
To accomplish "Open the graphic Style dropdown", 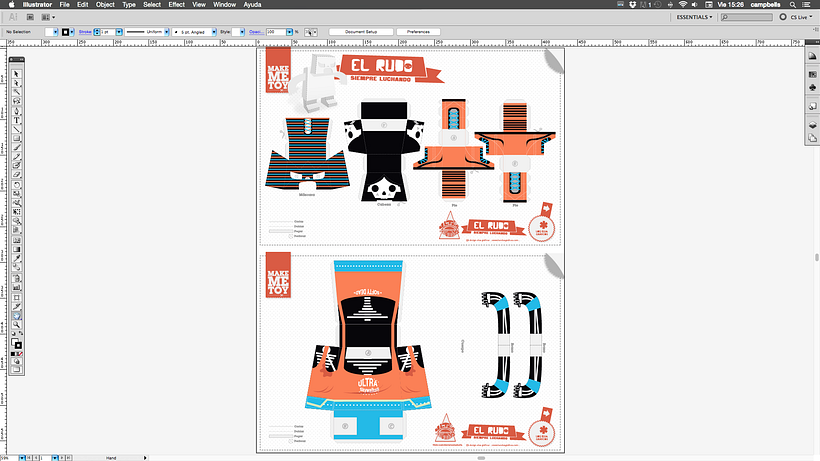I will (242, 32).
